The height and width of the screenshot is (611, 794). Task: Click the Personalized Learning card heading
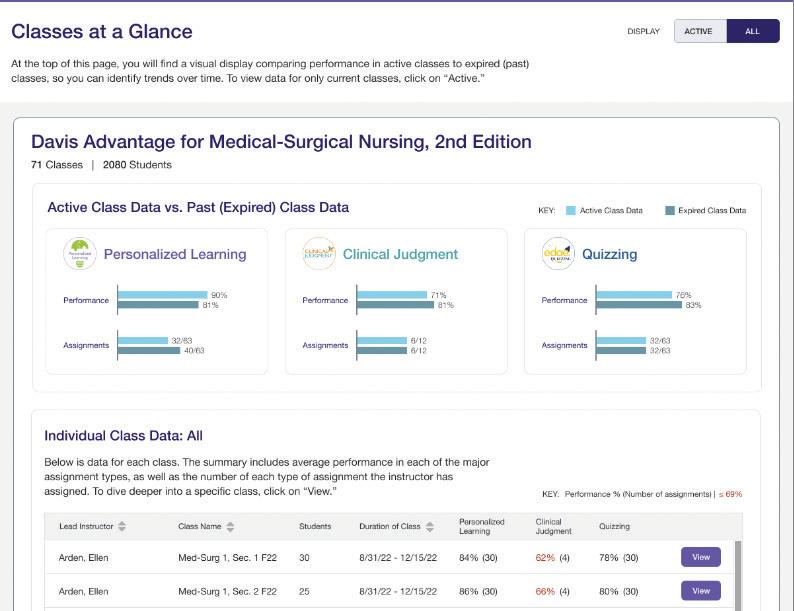click(x=175, y=254)
